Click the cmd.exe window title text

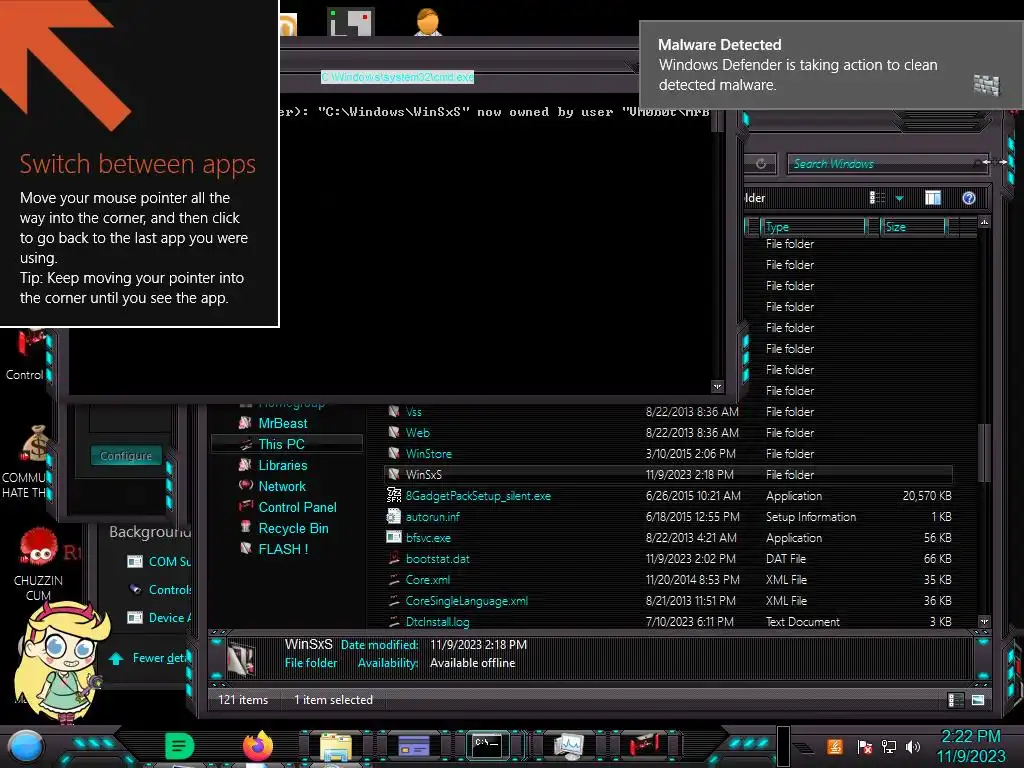pyautogui.click(x=397, y=77)
